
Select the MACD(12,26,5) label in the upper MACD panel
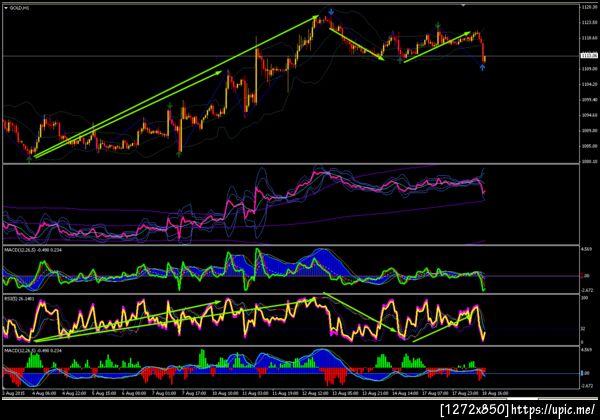(33, 250)
